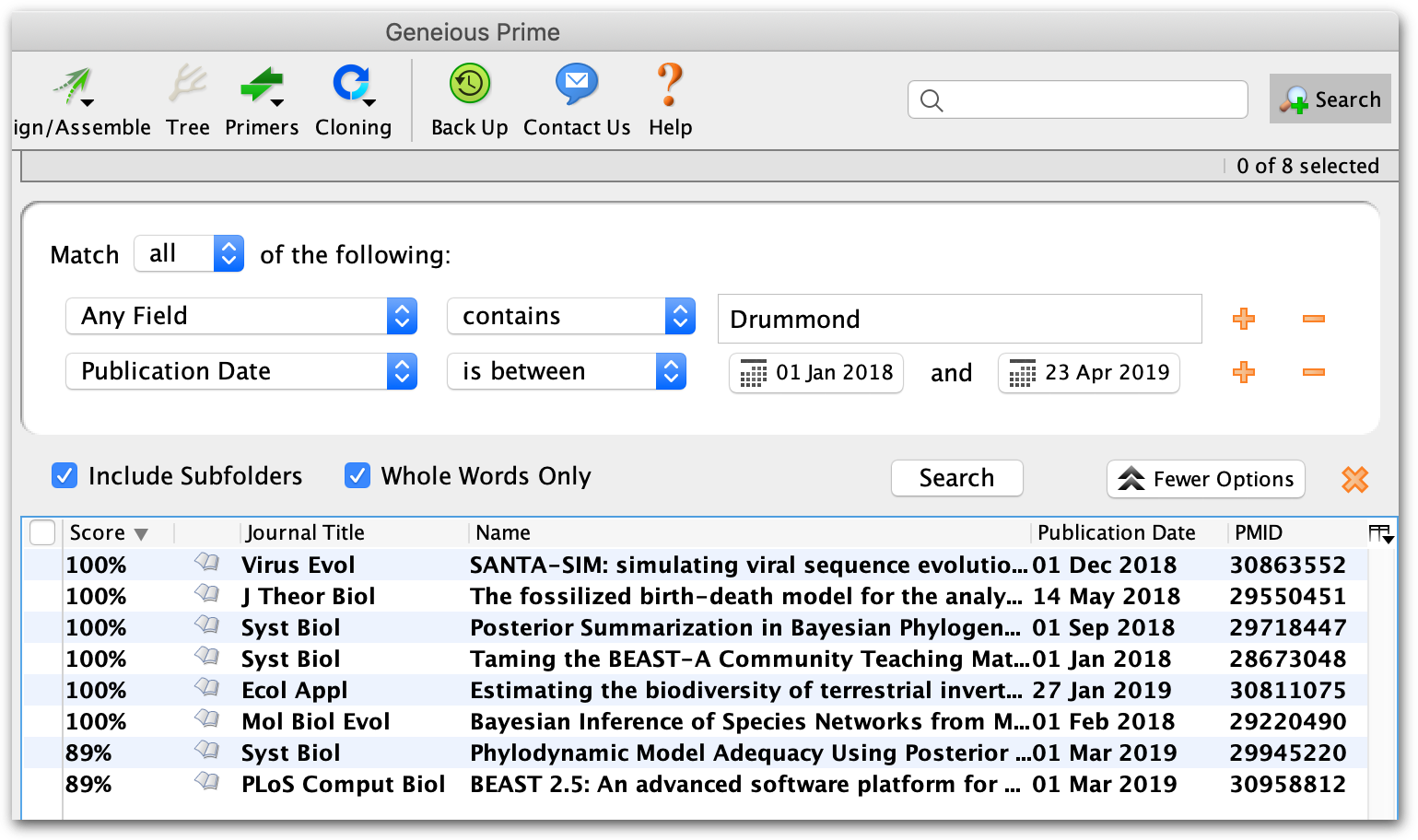Open the Align/Assemble toolbar tool
1418x840 pixels.
point(81,101)
